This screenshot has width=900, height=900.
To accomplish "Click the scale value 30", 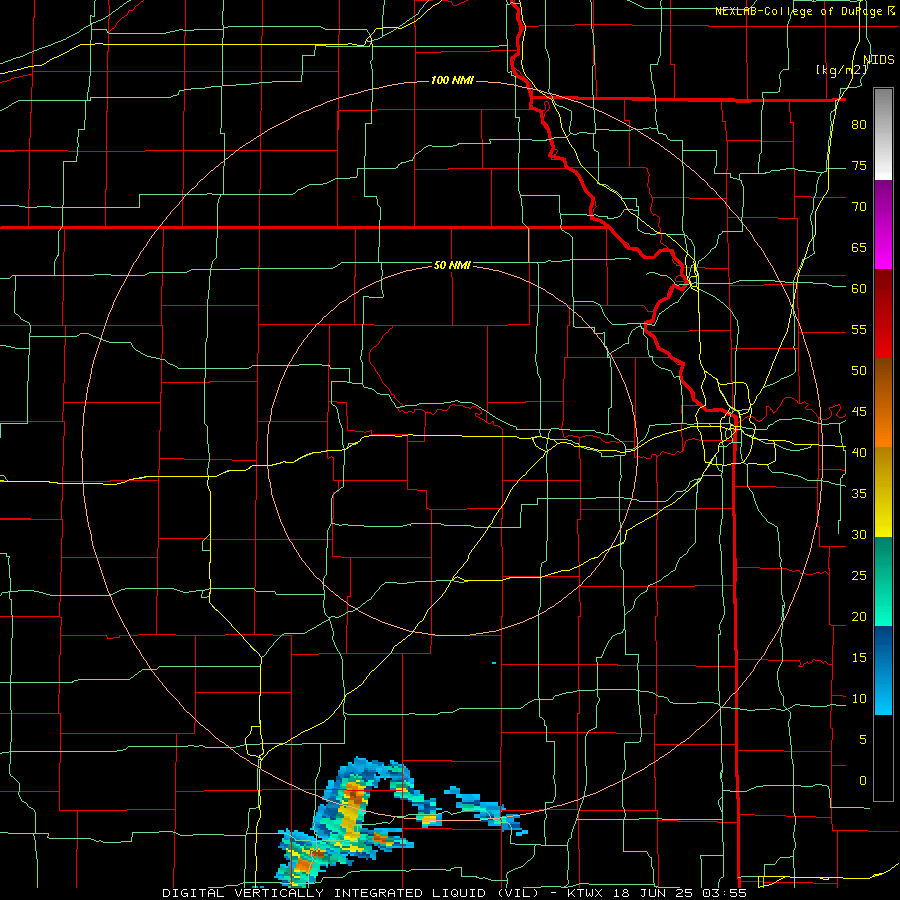I will tap(859, 534).
